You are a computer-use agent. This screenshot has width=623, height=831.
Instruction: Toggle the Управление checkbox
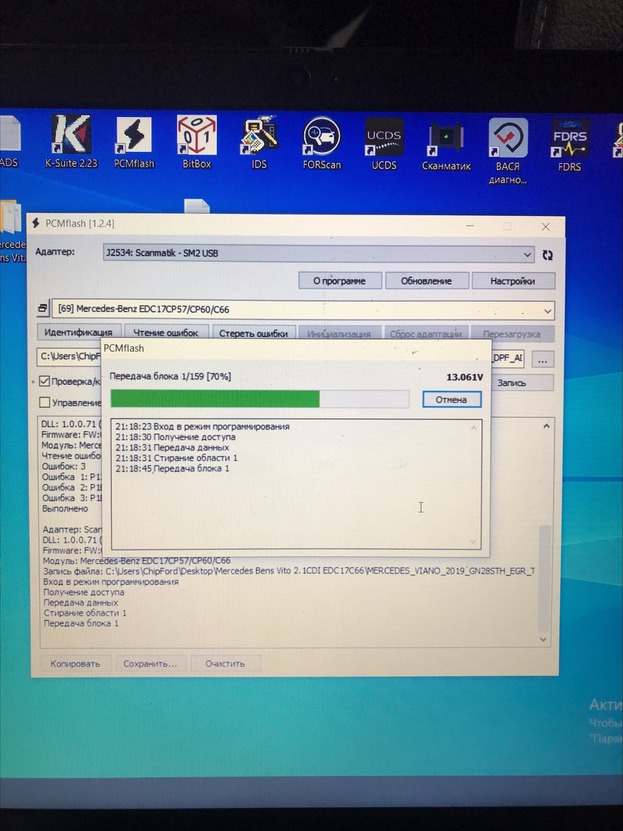45,402
